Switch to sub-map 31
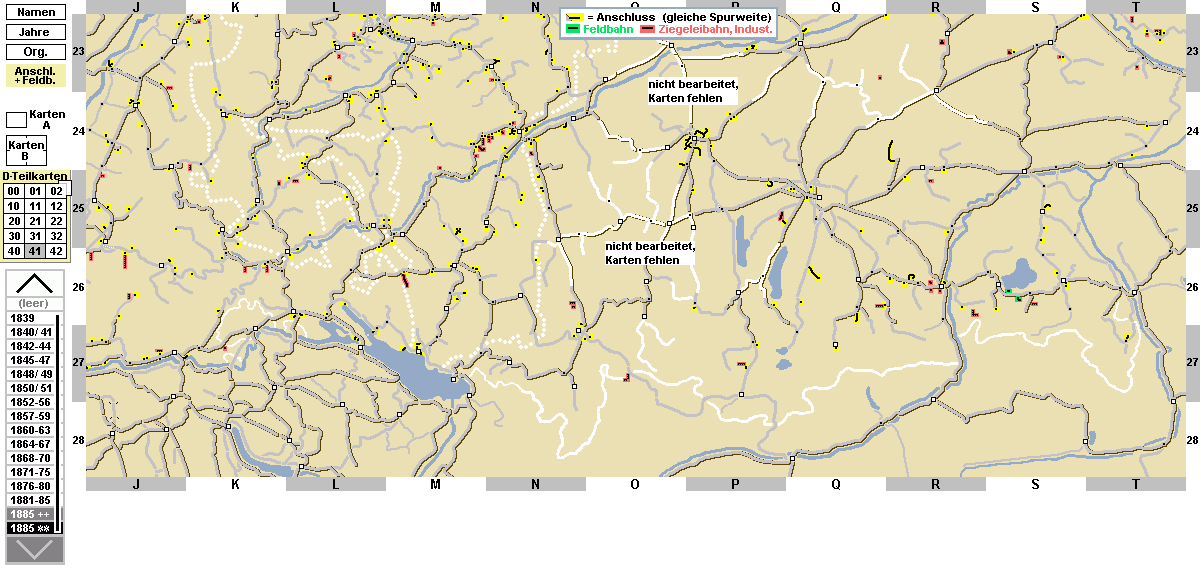Viewport: 1200px width, 570px height. point(35,236)
